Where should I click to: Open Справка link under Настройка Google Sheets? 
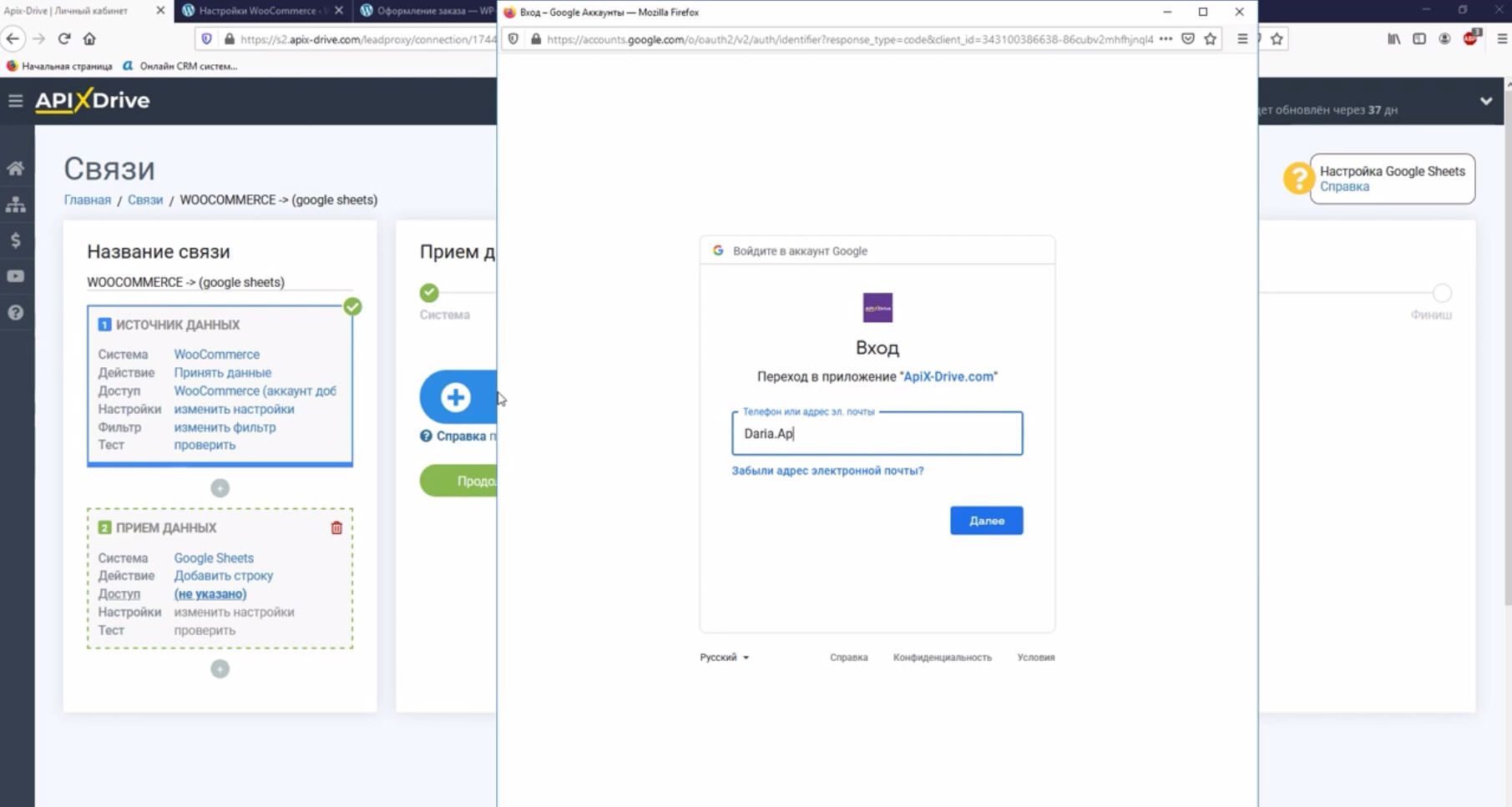tap(1344, 187)
